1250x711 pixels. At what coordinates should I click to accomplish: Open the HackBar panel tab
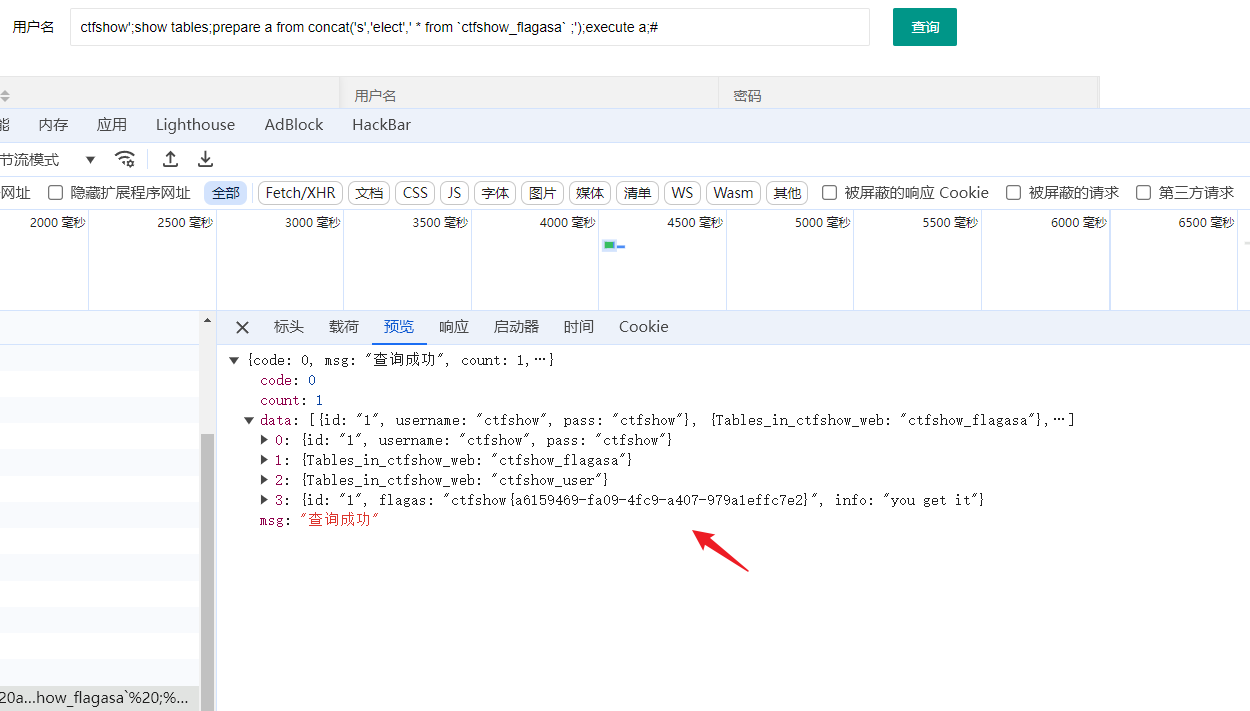point(381,125)
